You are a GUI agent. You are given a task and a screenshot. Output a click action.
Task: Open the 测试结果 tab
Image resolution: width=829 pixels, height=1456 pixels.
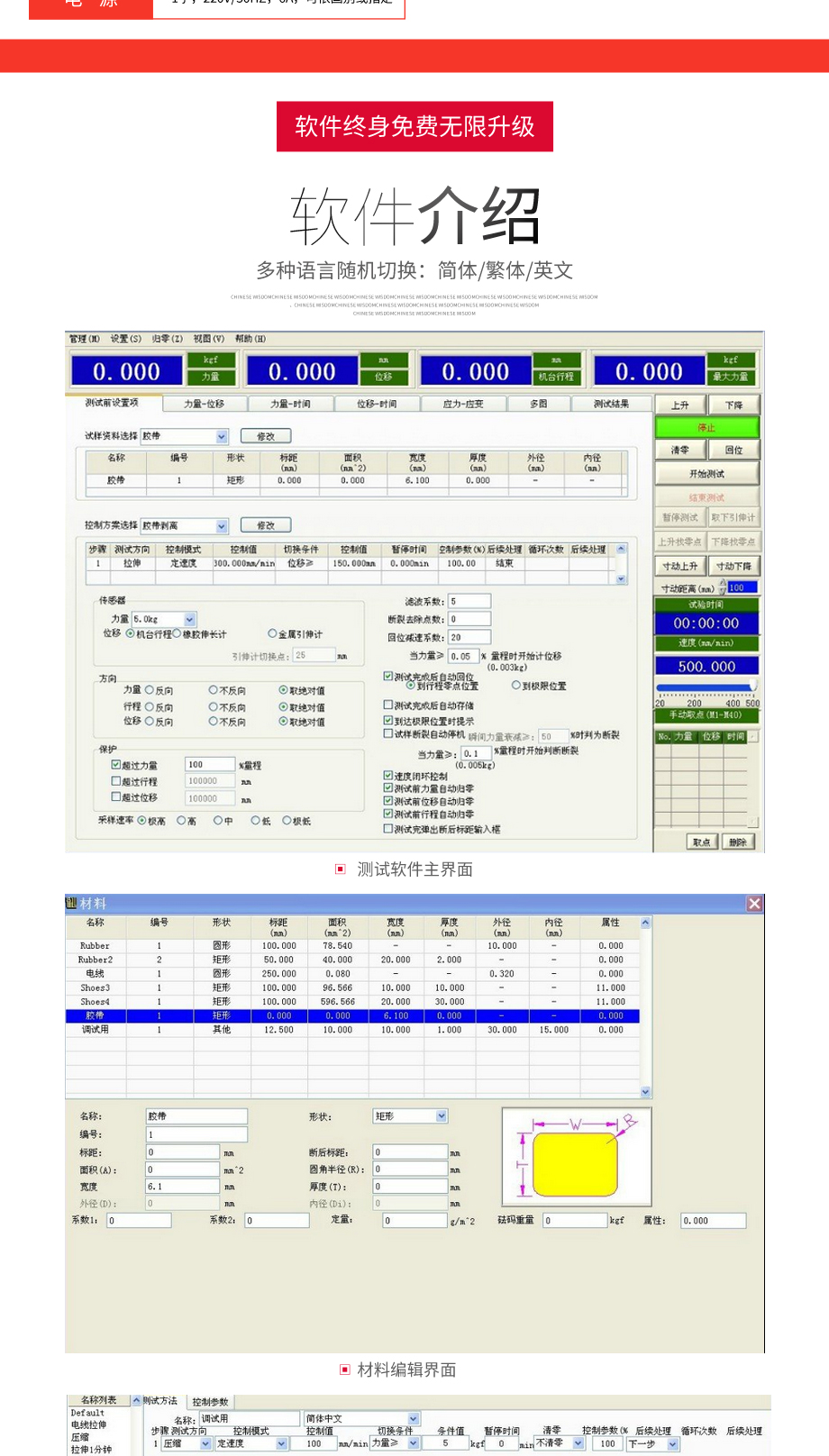(611, 404)
